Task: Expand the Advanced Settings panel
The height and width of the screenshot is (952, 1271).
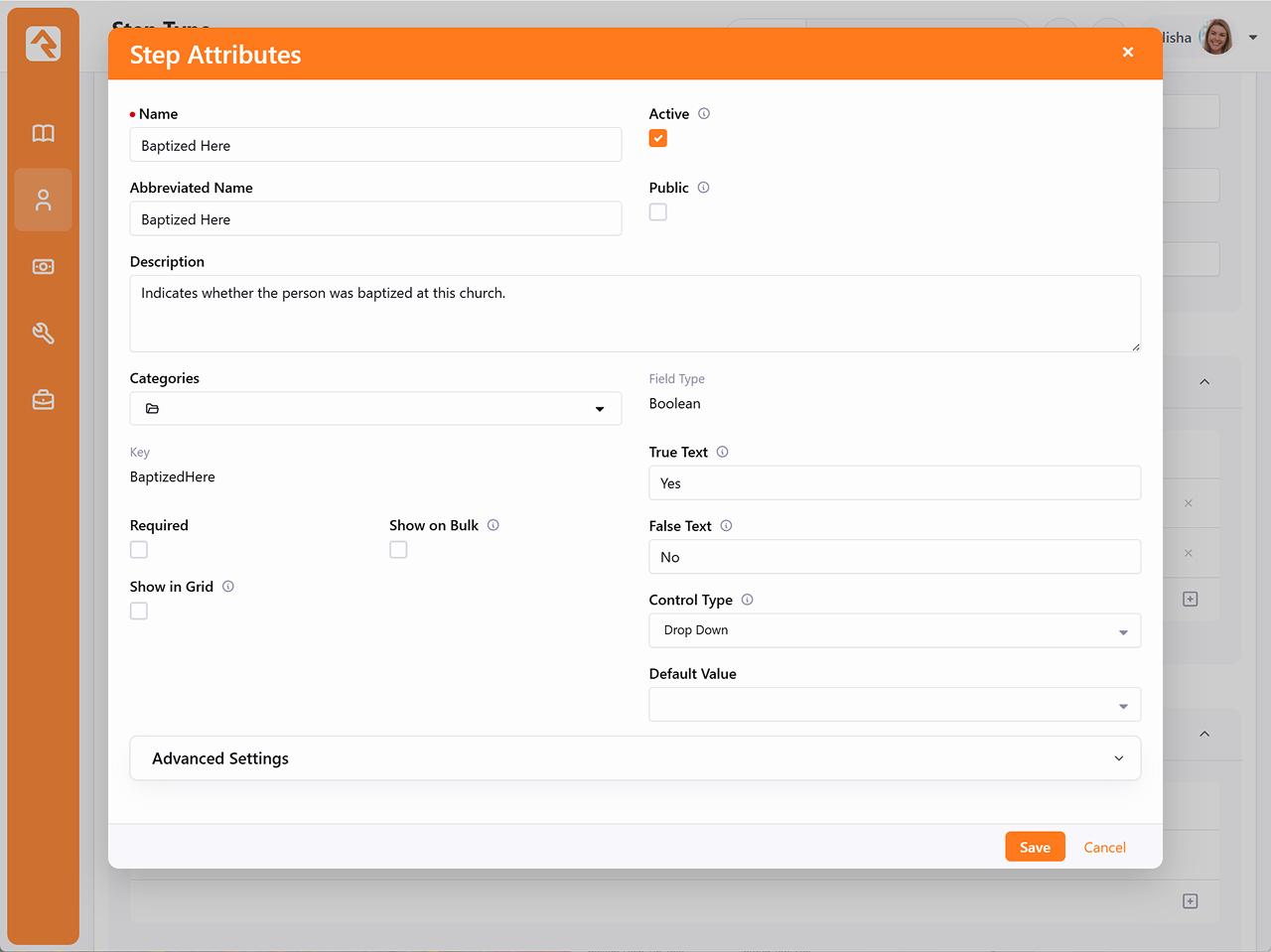Action: 635,758
